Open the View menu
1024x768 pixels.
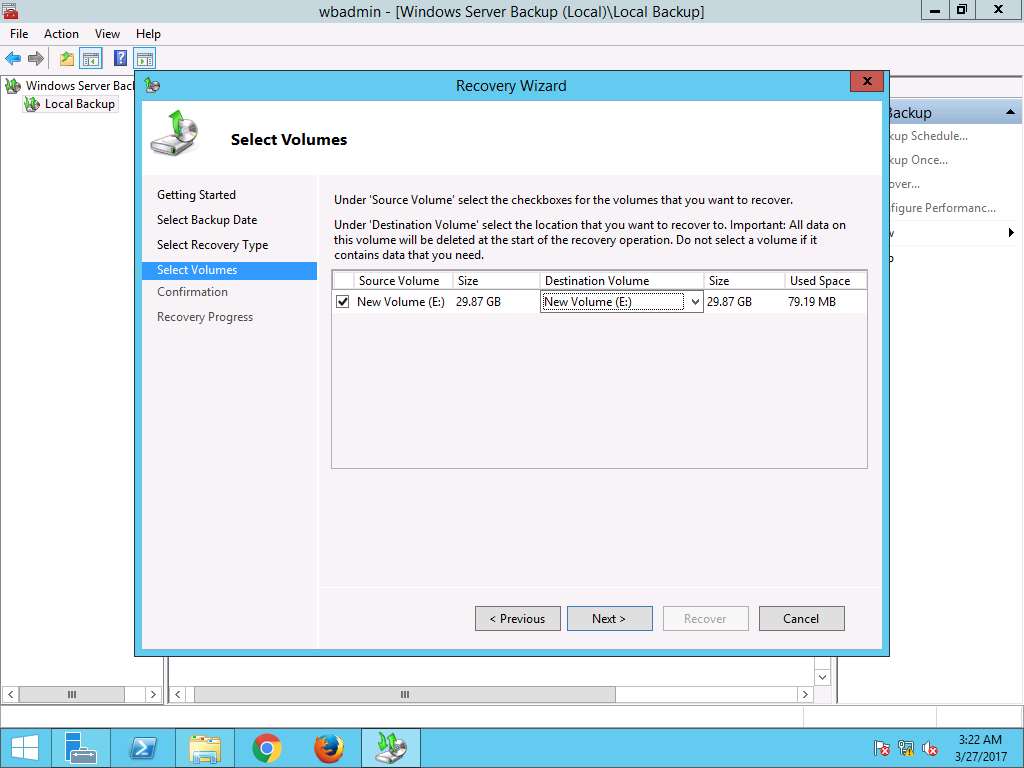107,34
